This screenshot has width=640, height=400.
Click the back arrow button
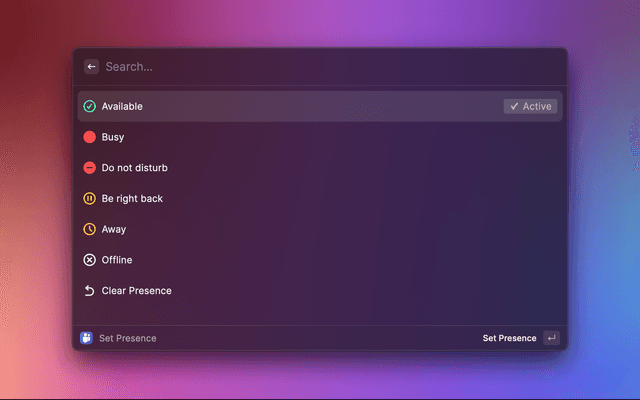click(91, 67)
